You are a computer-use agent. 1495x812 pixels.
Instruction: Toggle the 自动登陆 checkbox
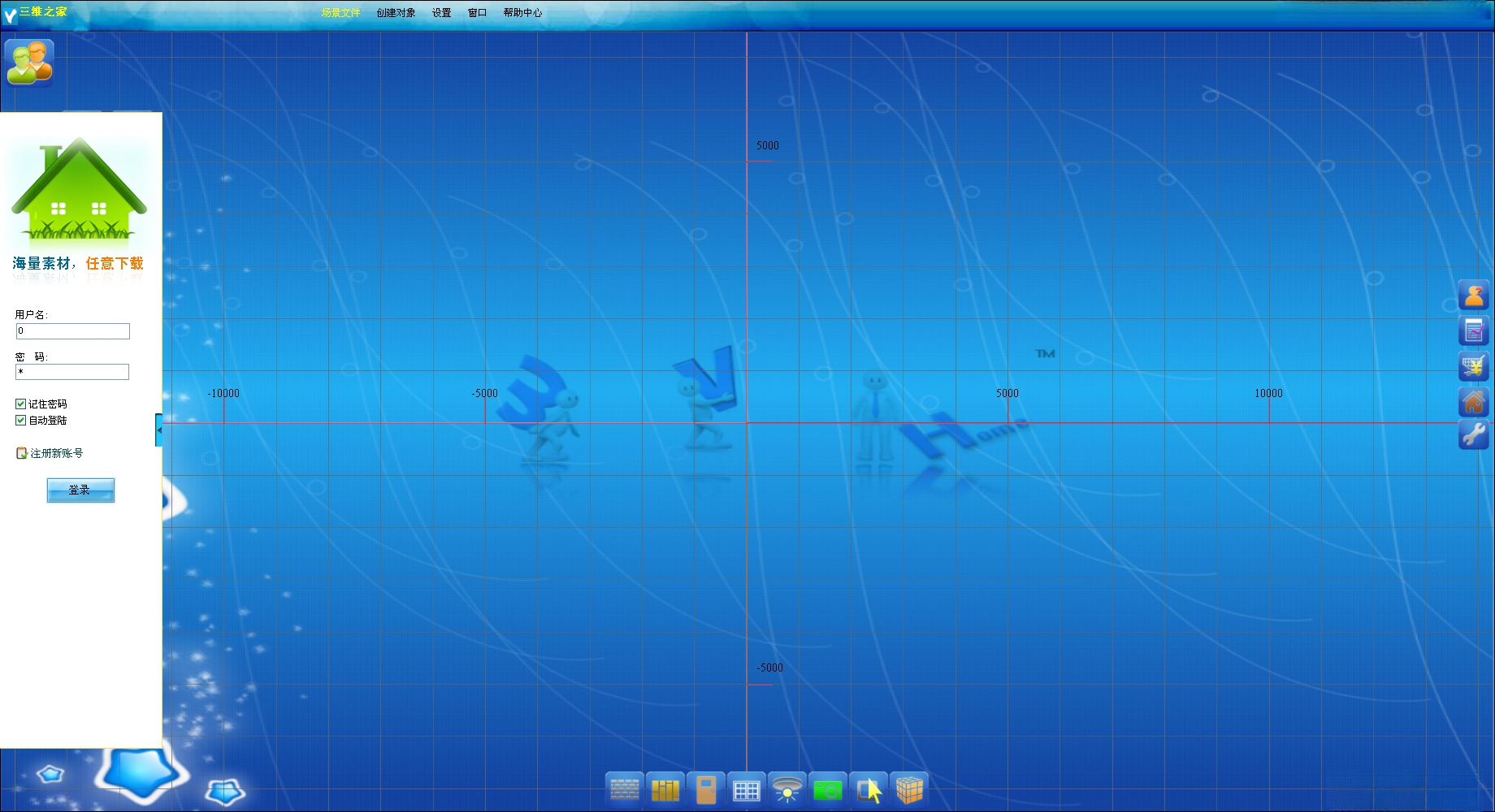tap(21, 420)
